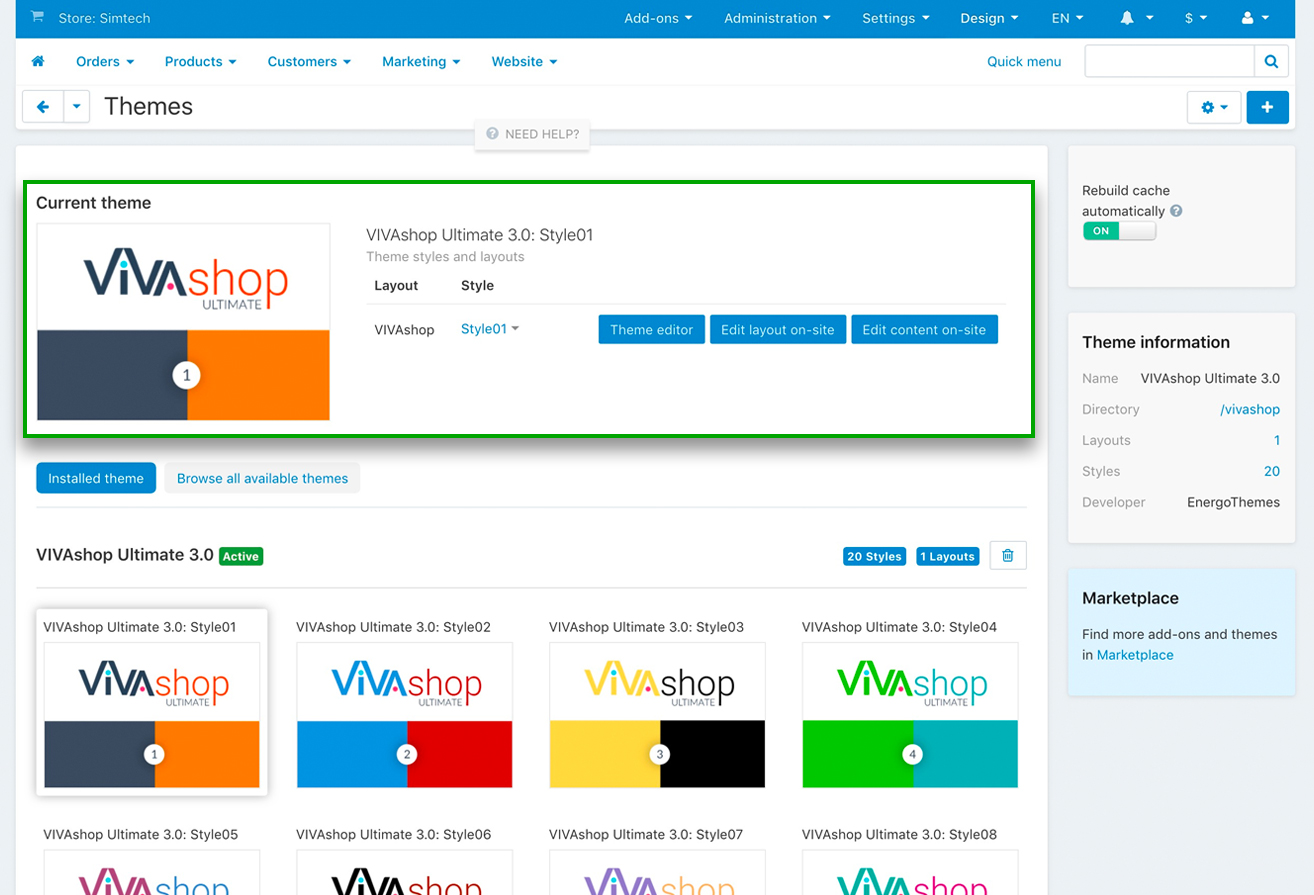
Task: Click the Layouts count 1 link
Action: tap(1277, 440)
